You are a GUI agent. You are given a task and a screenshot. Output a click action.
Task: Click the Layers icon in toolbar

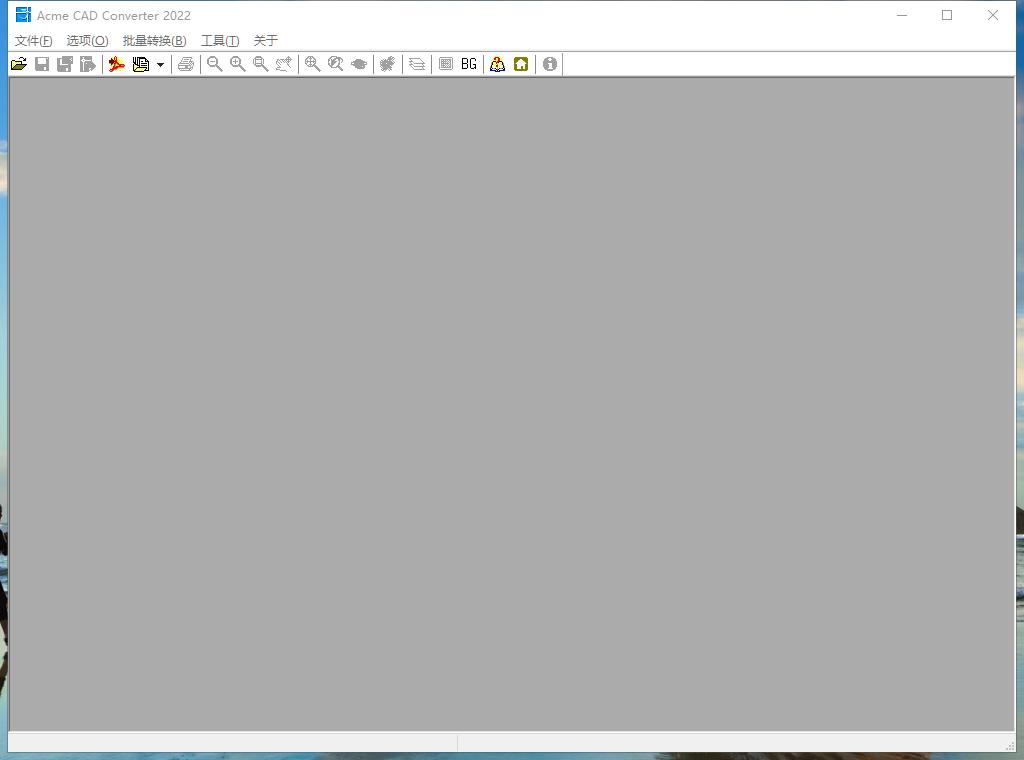tap(417, 64)
